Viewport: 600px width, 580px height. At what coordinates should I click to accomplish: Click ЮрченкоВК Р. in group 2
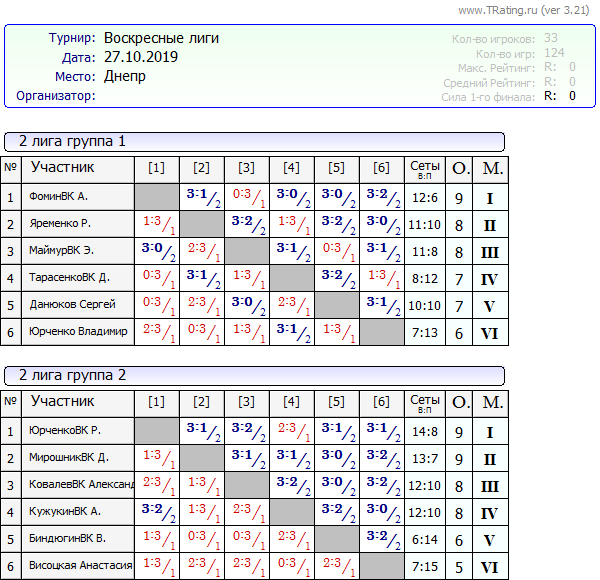click(66, 431)
